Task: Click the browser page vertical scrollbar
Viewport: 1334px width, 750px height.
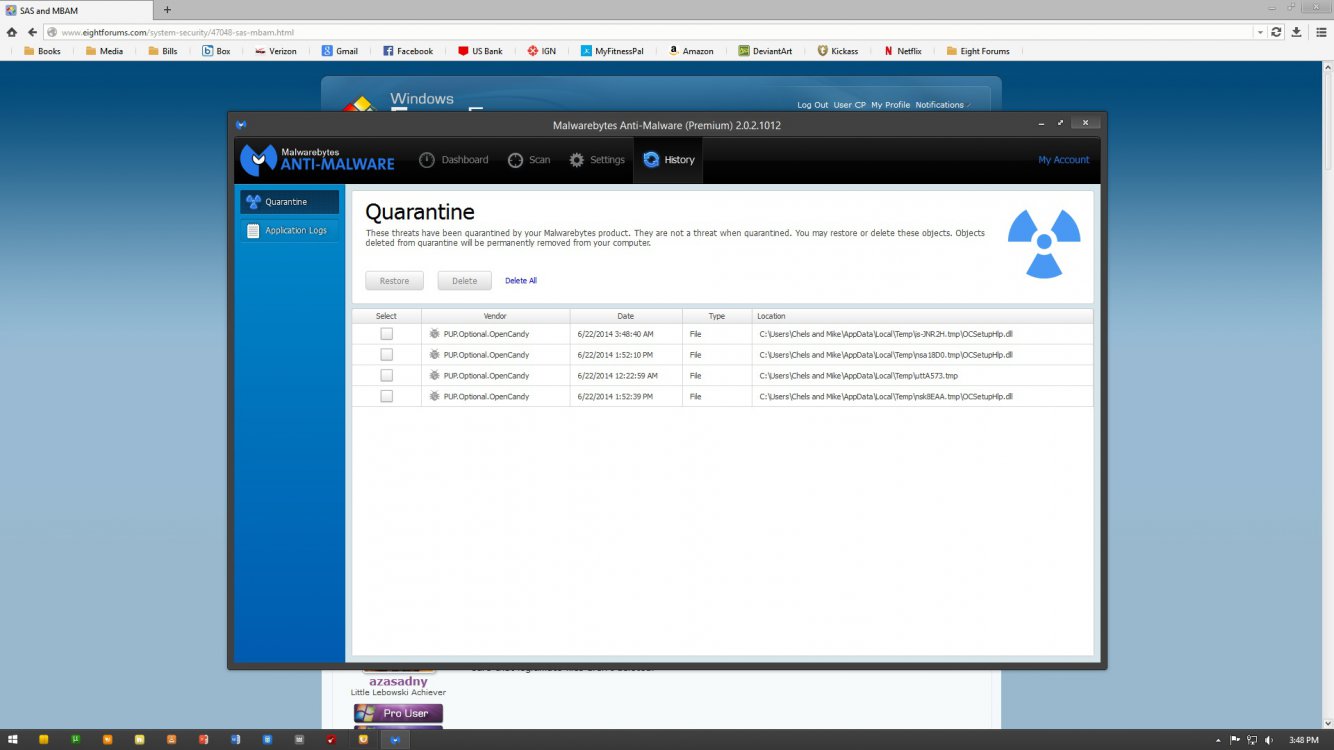Action: (x=1327, y=395)
